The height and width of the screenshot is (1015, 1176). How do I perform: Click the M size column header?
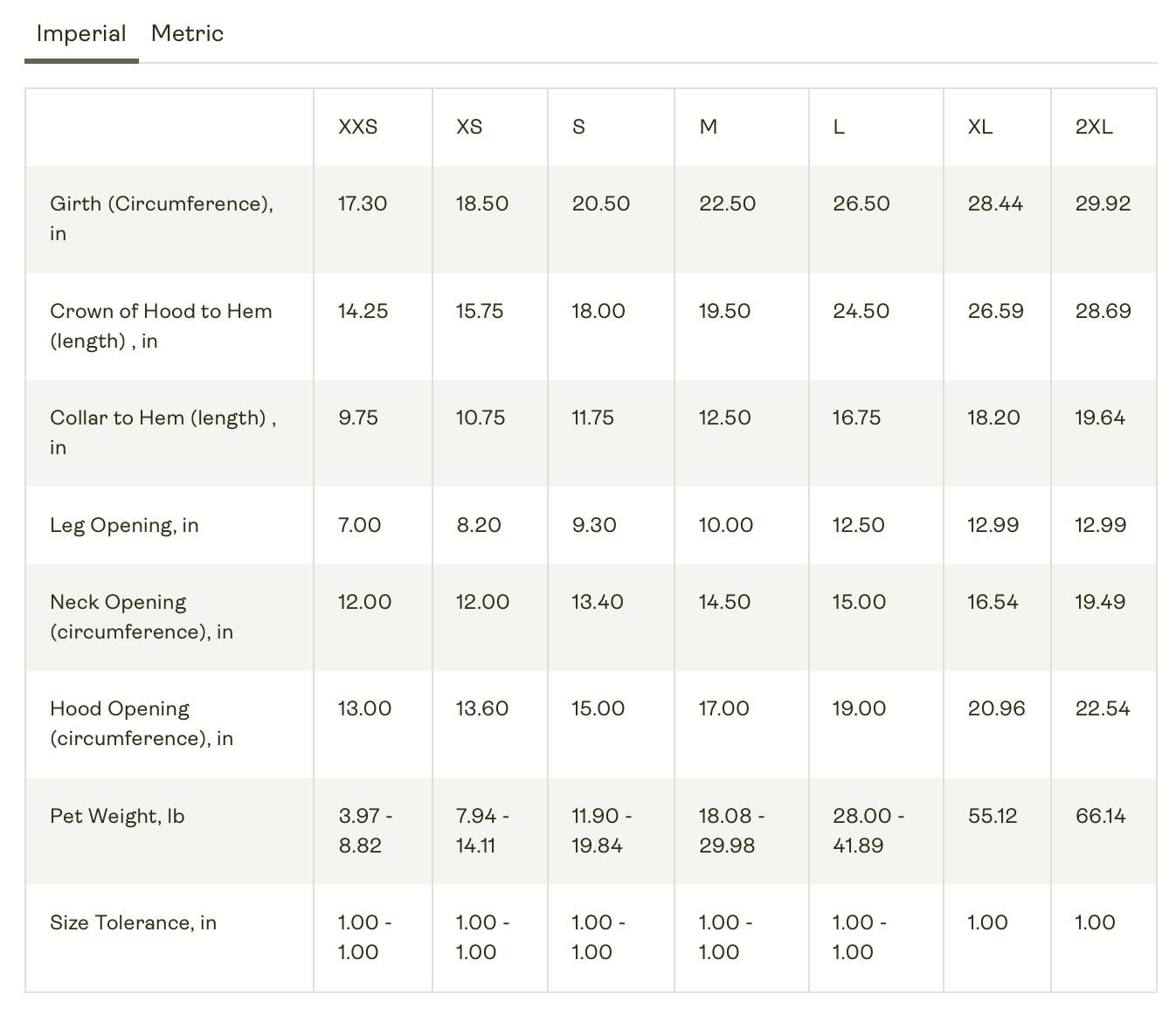pyautogui.click(x=708, y=128)
